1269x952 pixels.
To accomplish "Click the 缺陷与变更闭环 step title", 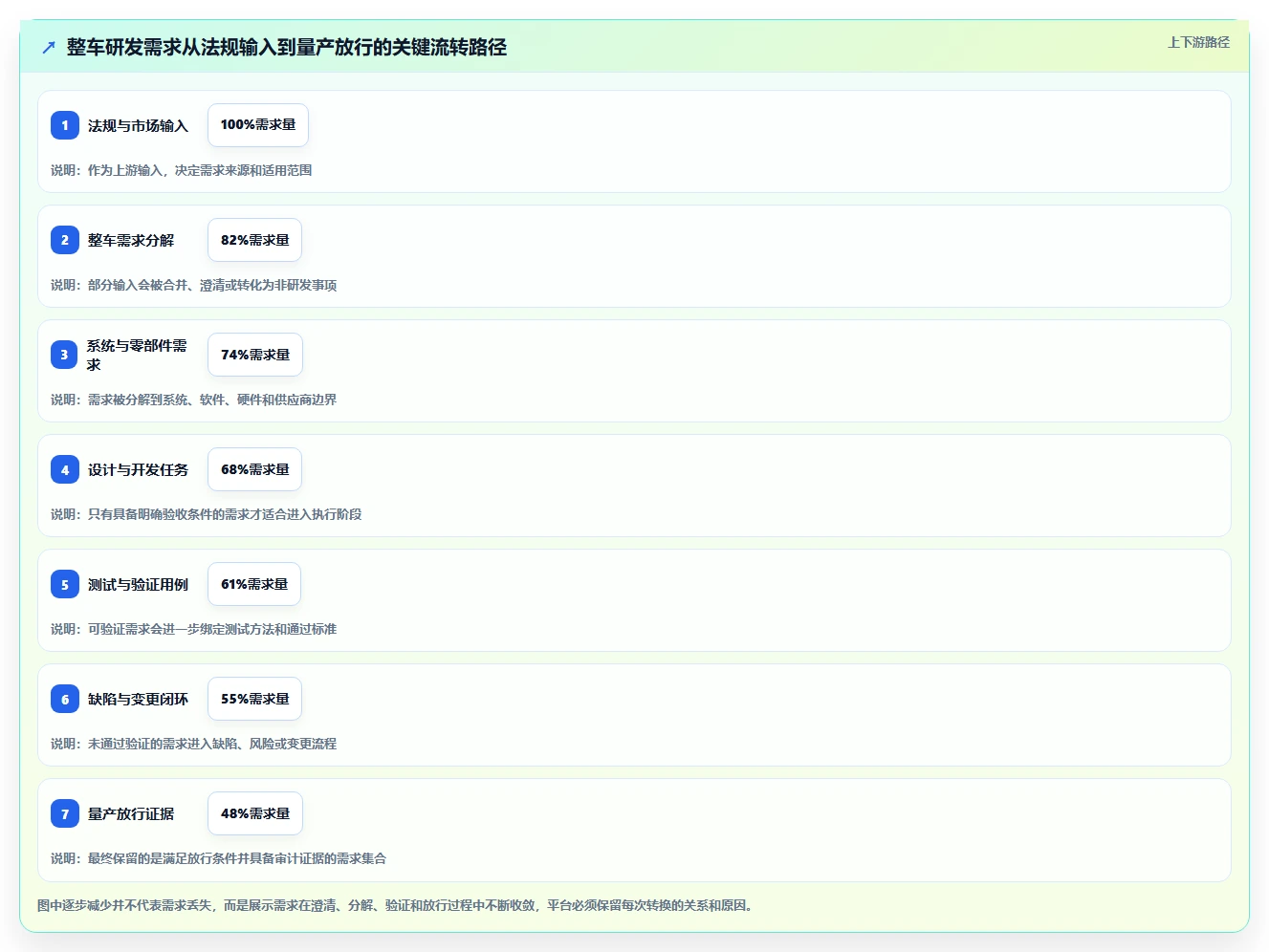I will (x=138, y=699).
